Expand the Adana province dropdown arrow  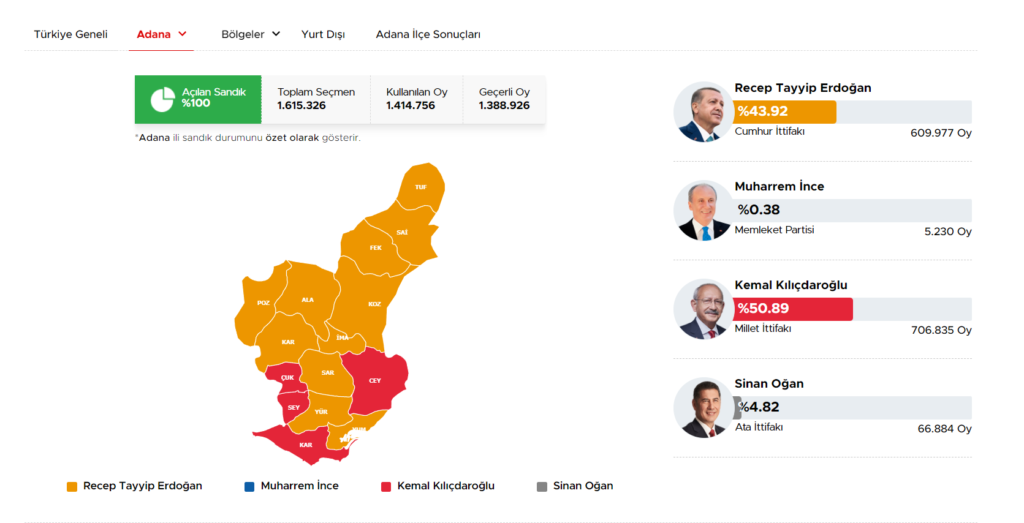point(183,34)
